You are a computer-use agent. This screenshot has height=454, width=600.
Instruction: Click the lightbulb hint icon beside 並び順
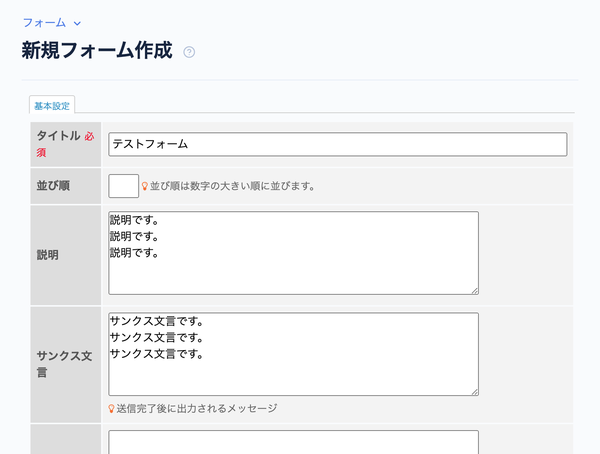click(145, 186)
